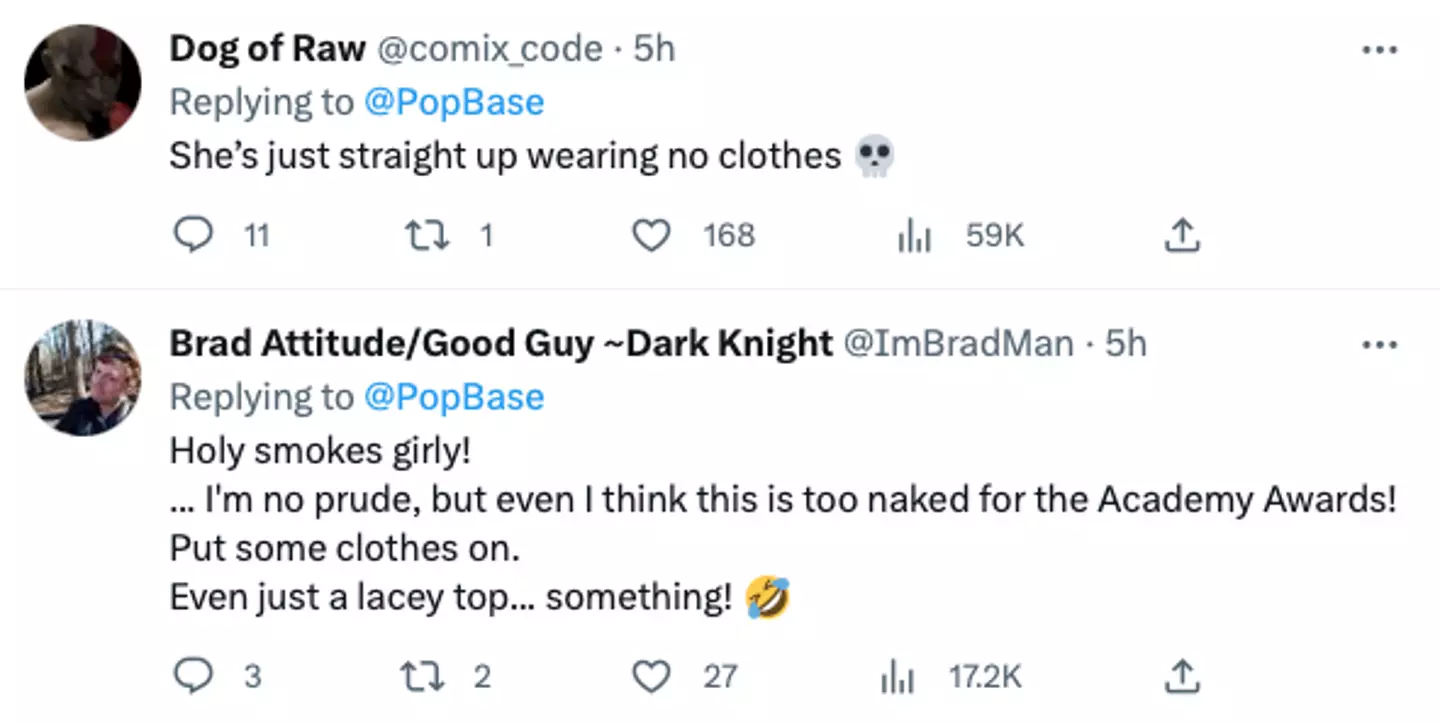Retweet Dog of Raw's tweet
This screenshot has height=724, width=1440.
pos(422,235)
